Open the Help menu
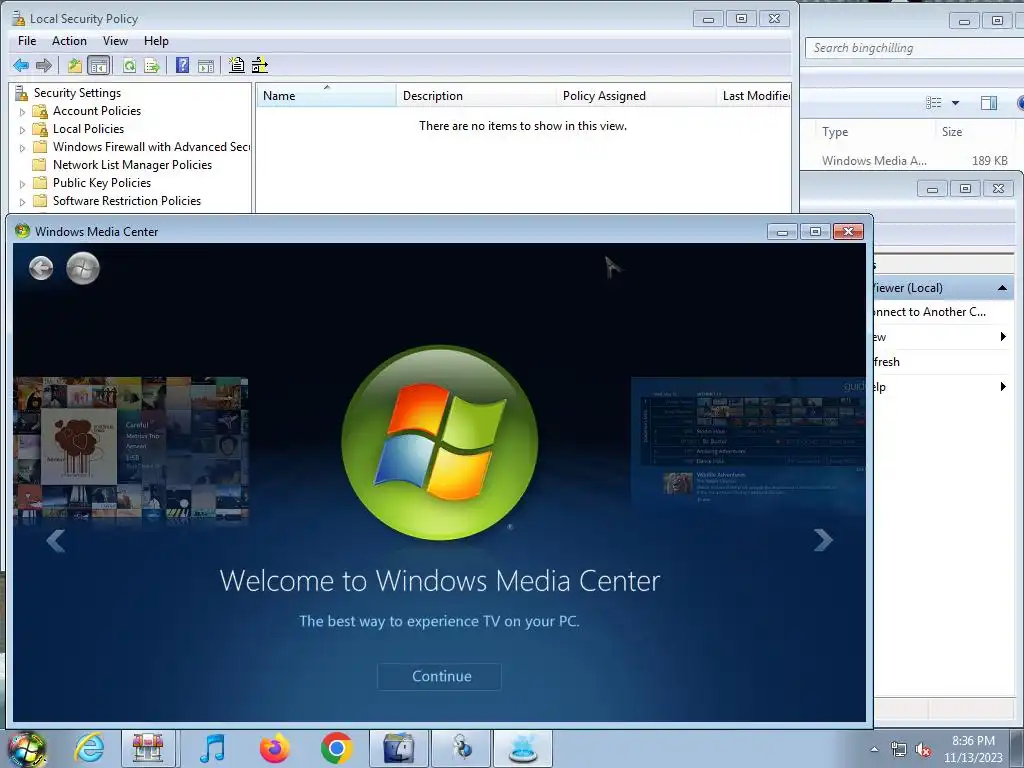This screenshot has width=1024, height=768. 156,40
